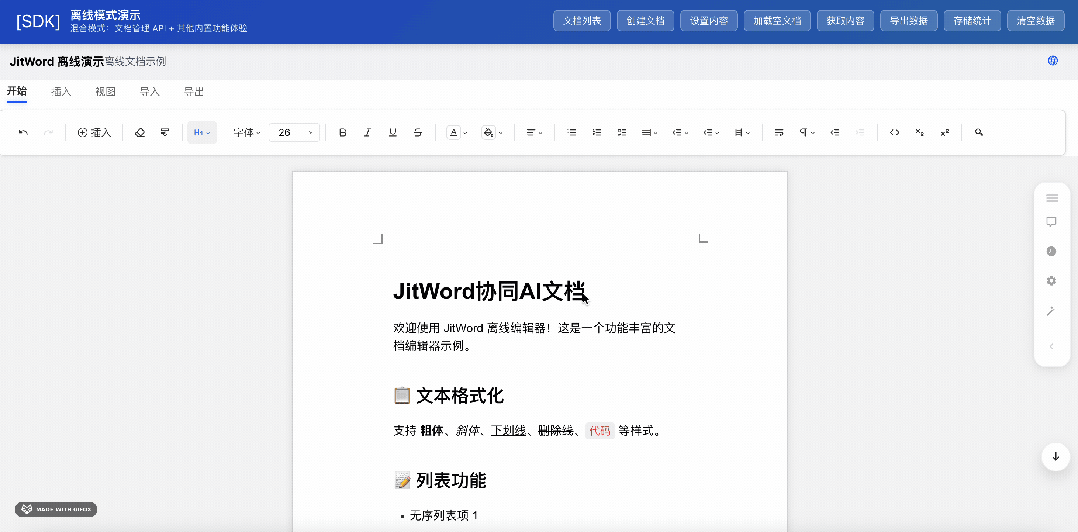
Task: Switch to the 视图 tab
Action: point(105,91)
